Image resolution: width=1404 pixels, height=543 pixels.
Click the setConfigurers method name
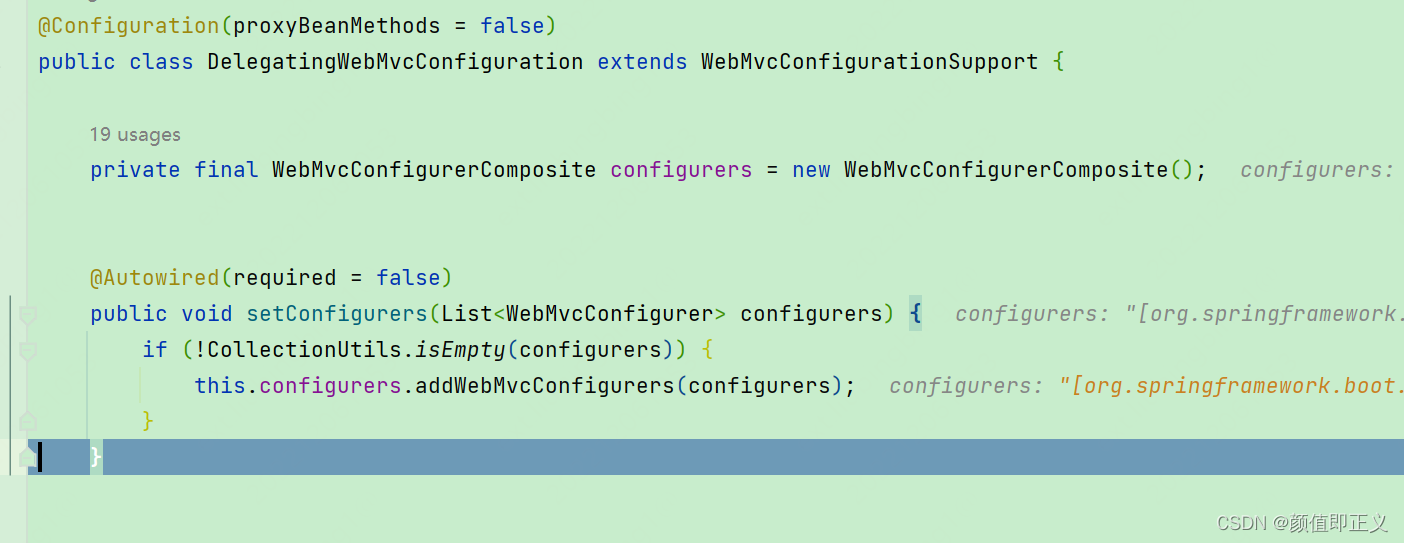(x=337, y=314)
